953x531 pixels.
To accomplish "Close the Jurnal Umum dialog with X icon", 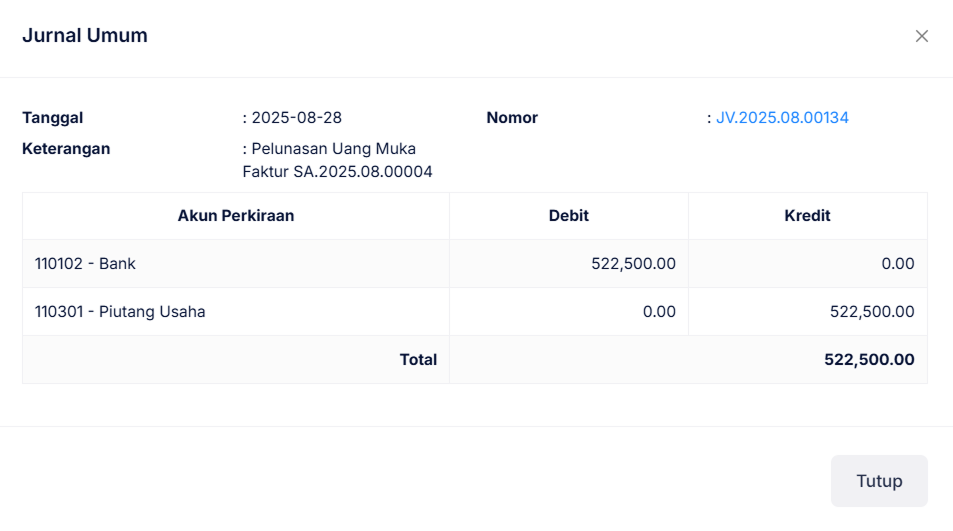I will coord(922,36).
